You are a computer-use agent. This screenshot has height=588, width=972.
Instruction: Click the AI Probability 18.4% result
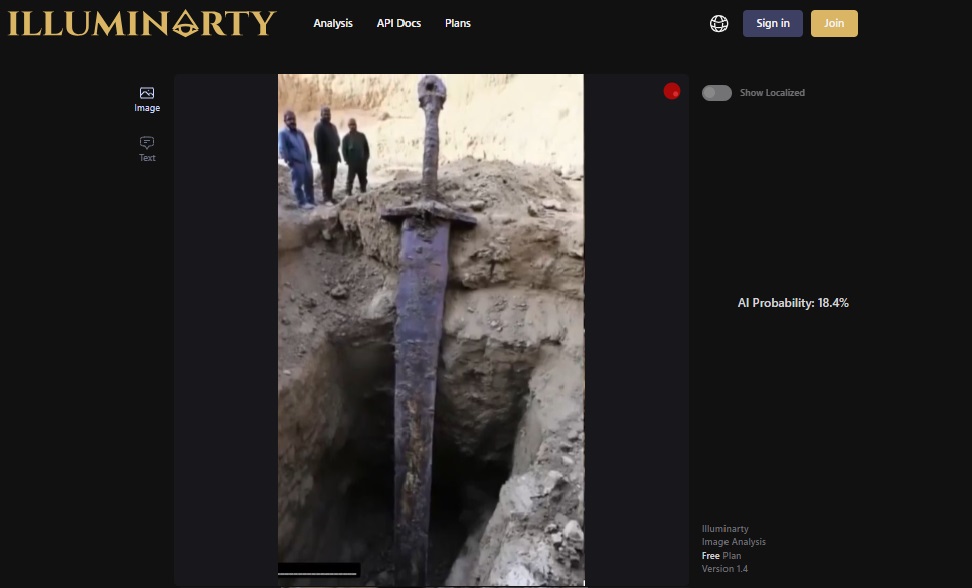coord(793,303)
